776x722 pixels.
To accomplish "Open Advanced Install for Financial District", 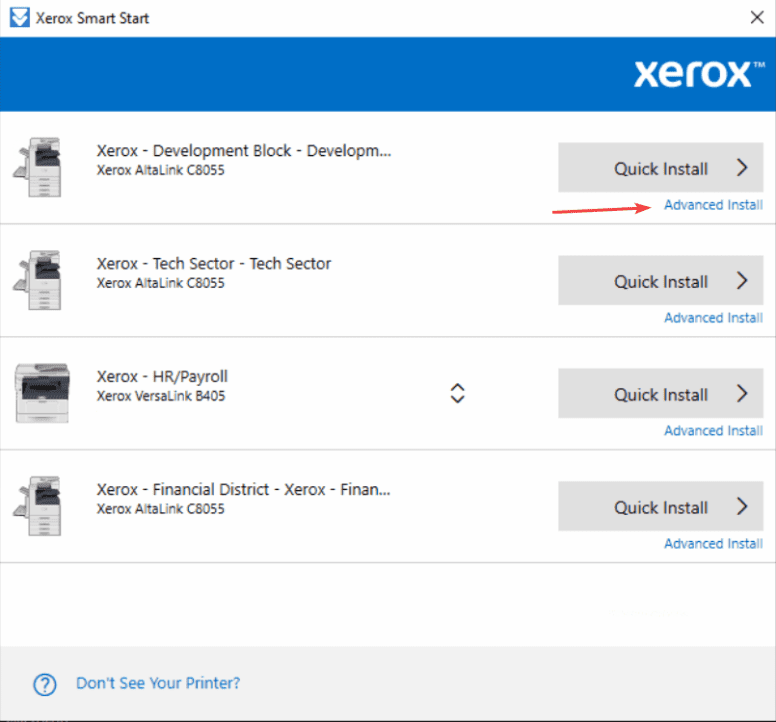I will coord(713,544).
